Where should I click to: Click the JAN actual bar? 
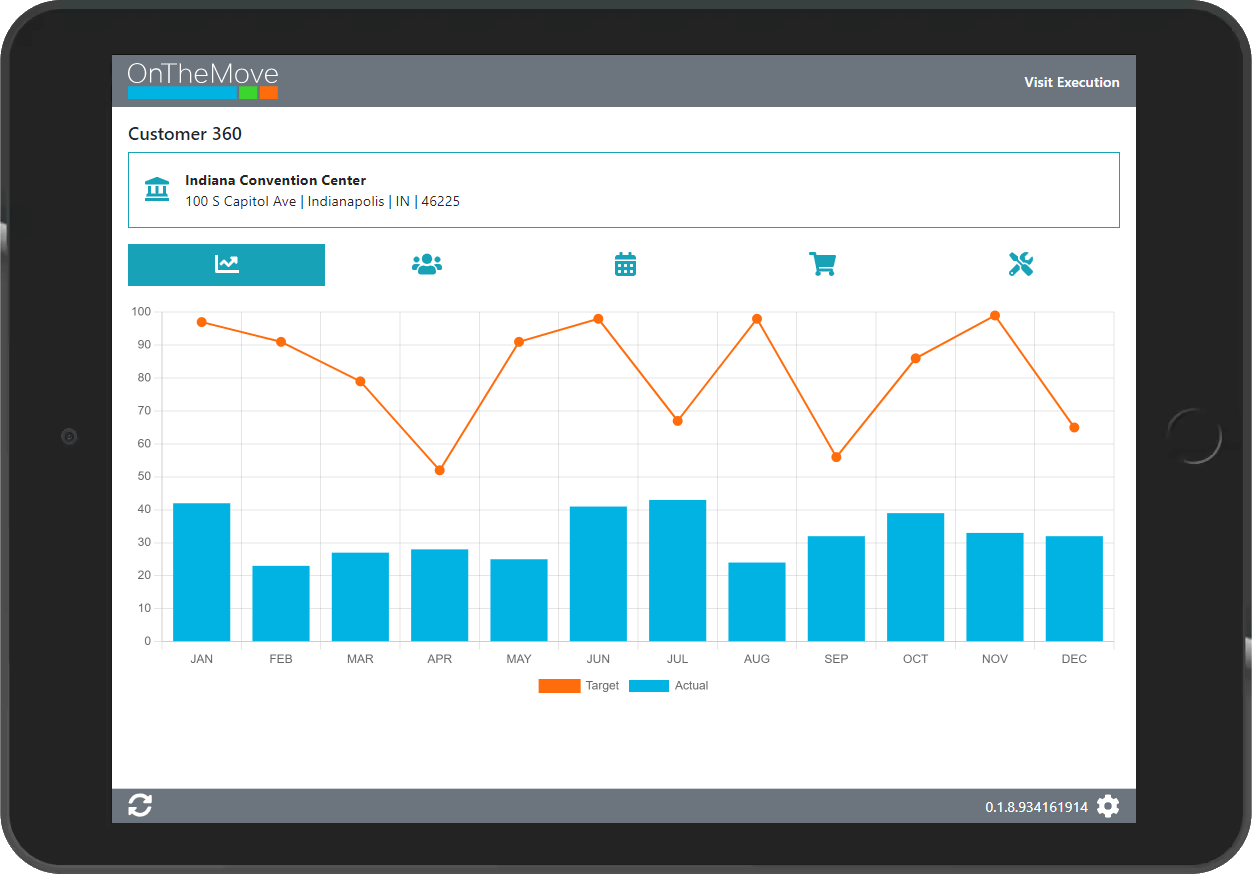point(201,572)
